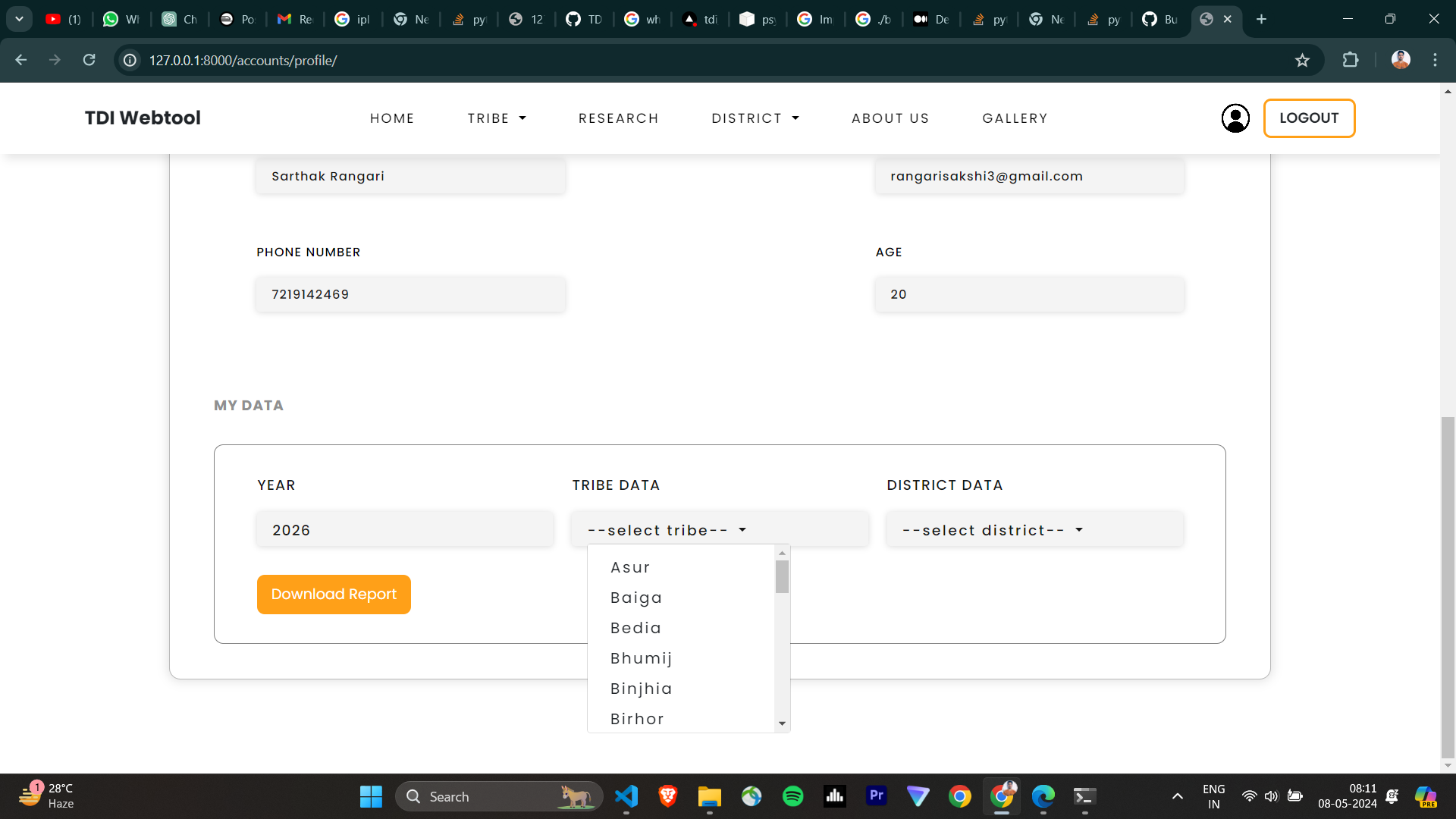This screenshot has height=819, width=1456.
Task: Open Adobe Premiere Pro from taskbar
Action: 876,796
